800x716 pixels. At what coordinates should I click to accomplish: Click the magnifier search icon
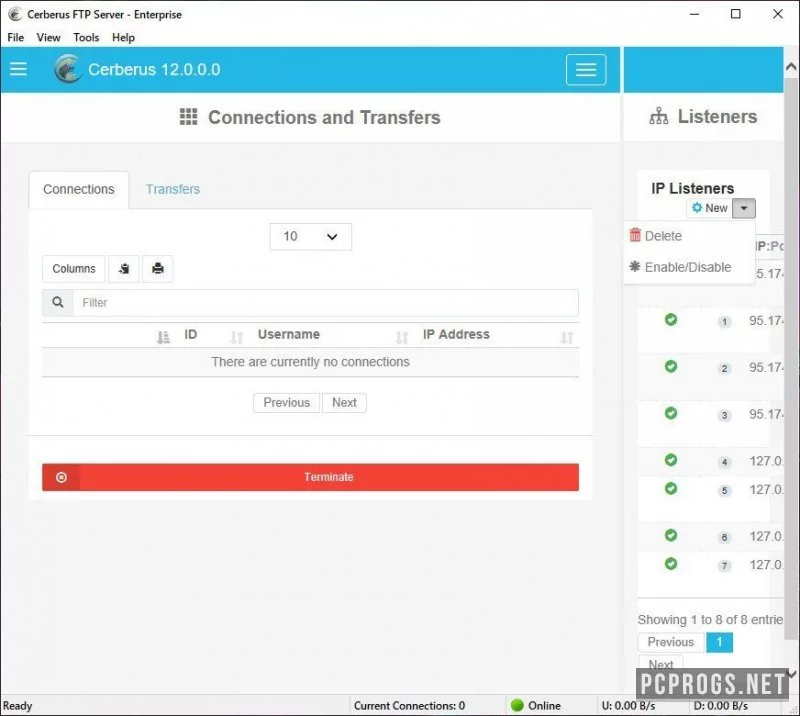tap(58, 302)
